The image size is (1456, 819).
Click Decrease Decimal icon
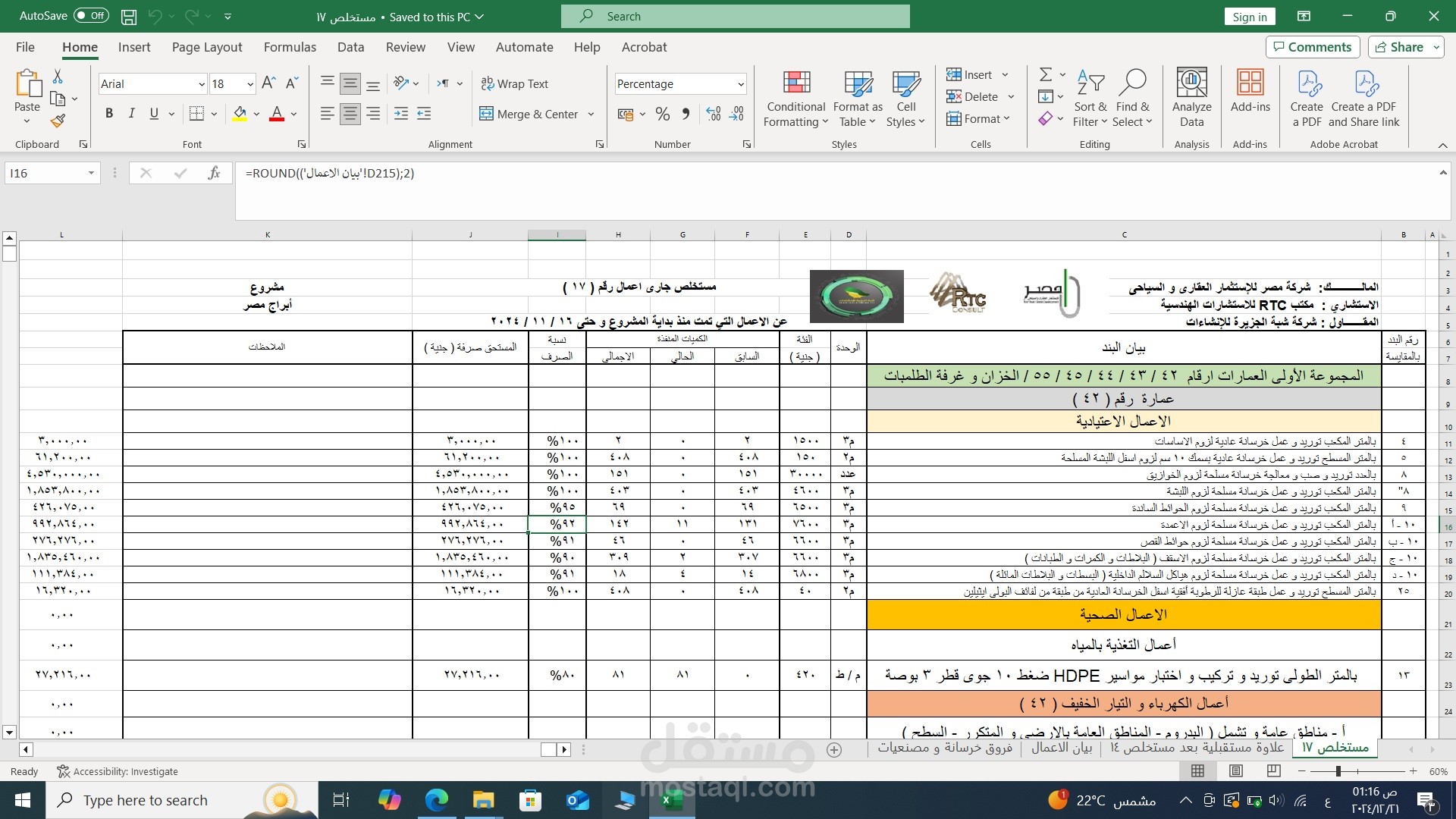pos(736,114)
